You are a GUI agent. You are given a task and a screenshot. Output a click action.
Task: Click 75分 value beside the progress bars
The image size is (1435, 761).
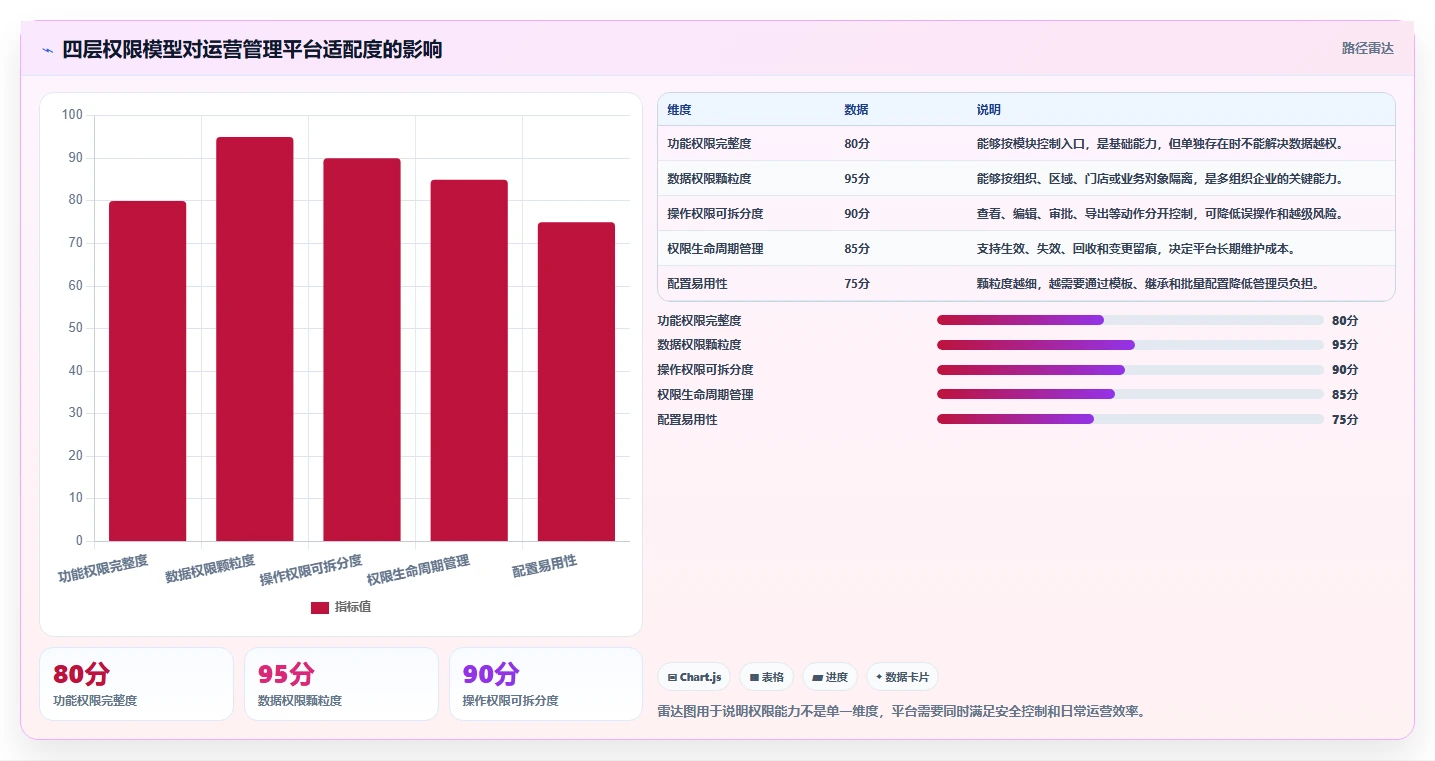[1345, 419]
